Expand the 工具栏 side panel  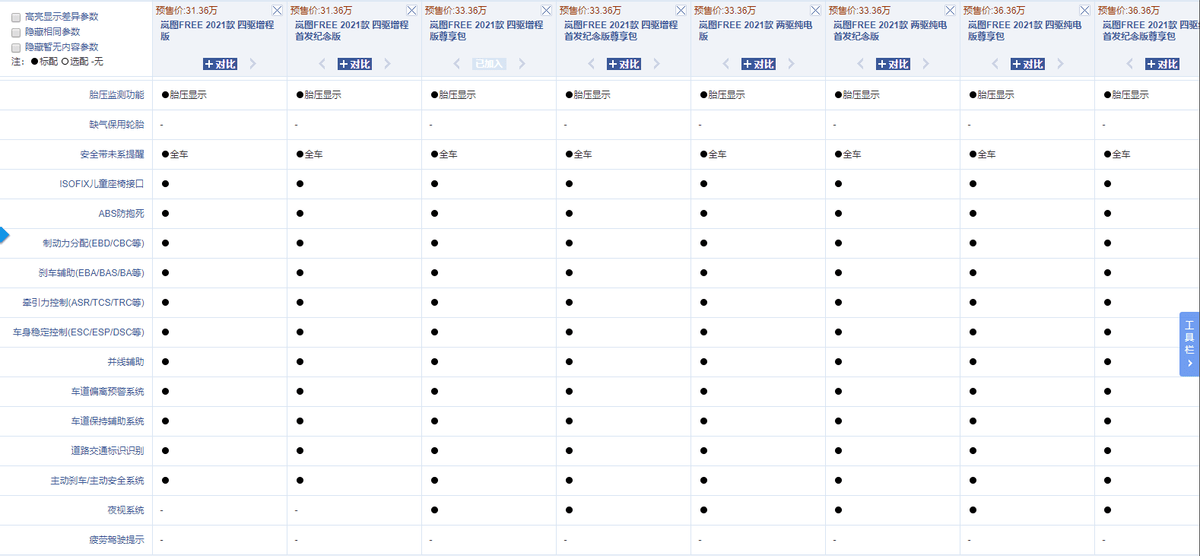tap(1189, 343)
